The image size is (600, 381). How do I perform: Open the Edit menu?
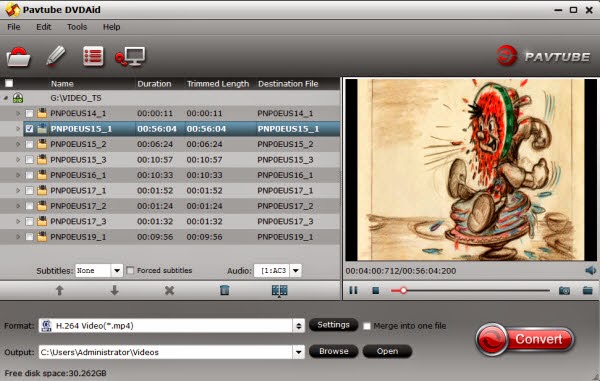[x=44, y=27]
